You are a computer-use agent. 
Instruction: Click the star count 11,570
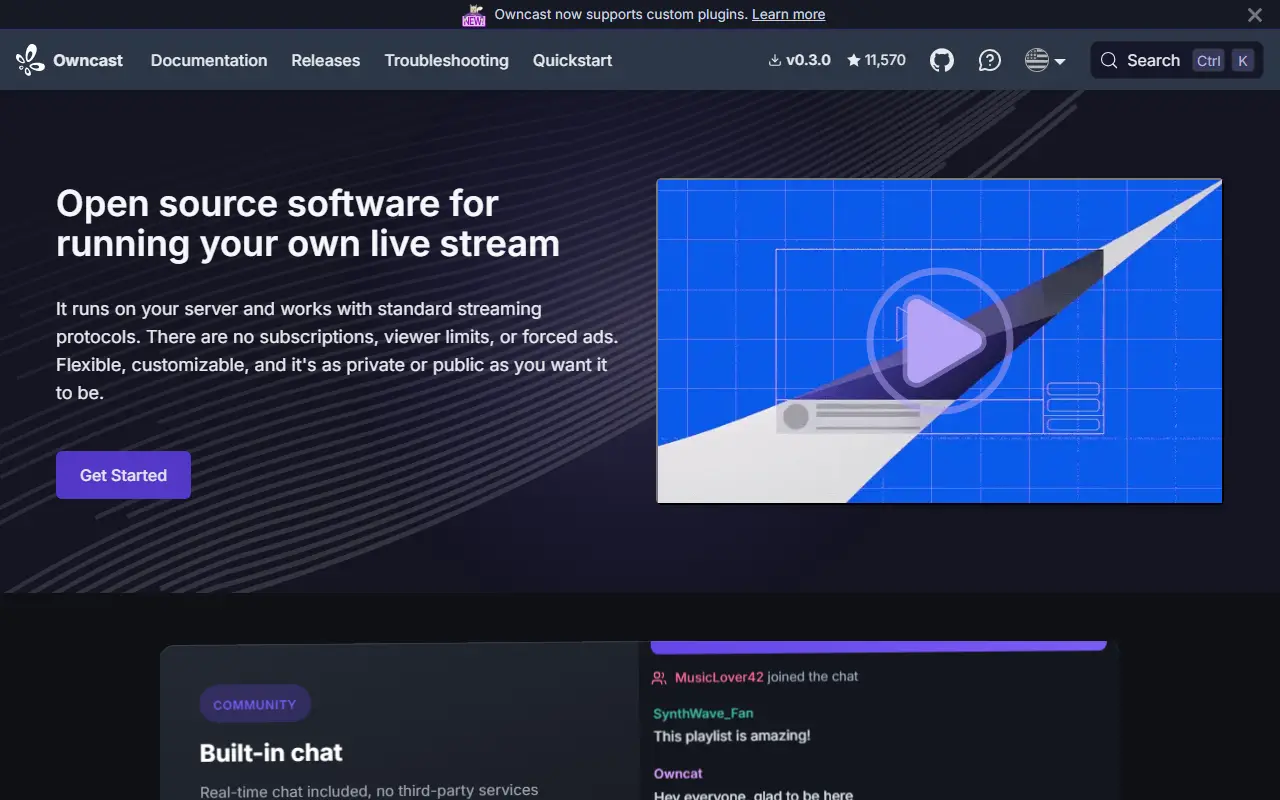click(x=876, y=60)
